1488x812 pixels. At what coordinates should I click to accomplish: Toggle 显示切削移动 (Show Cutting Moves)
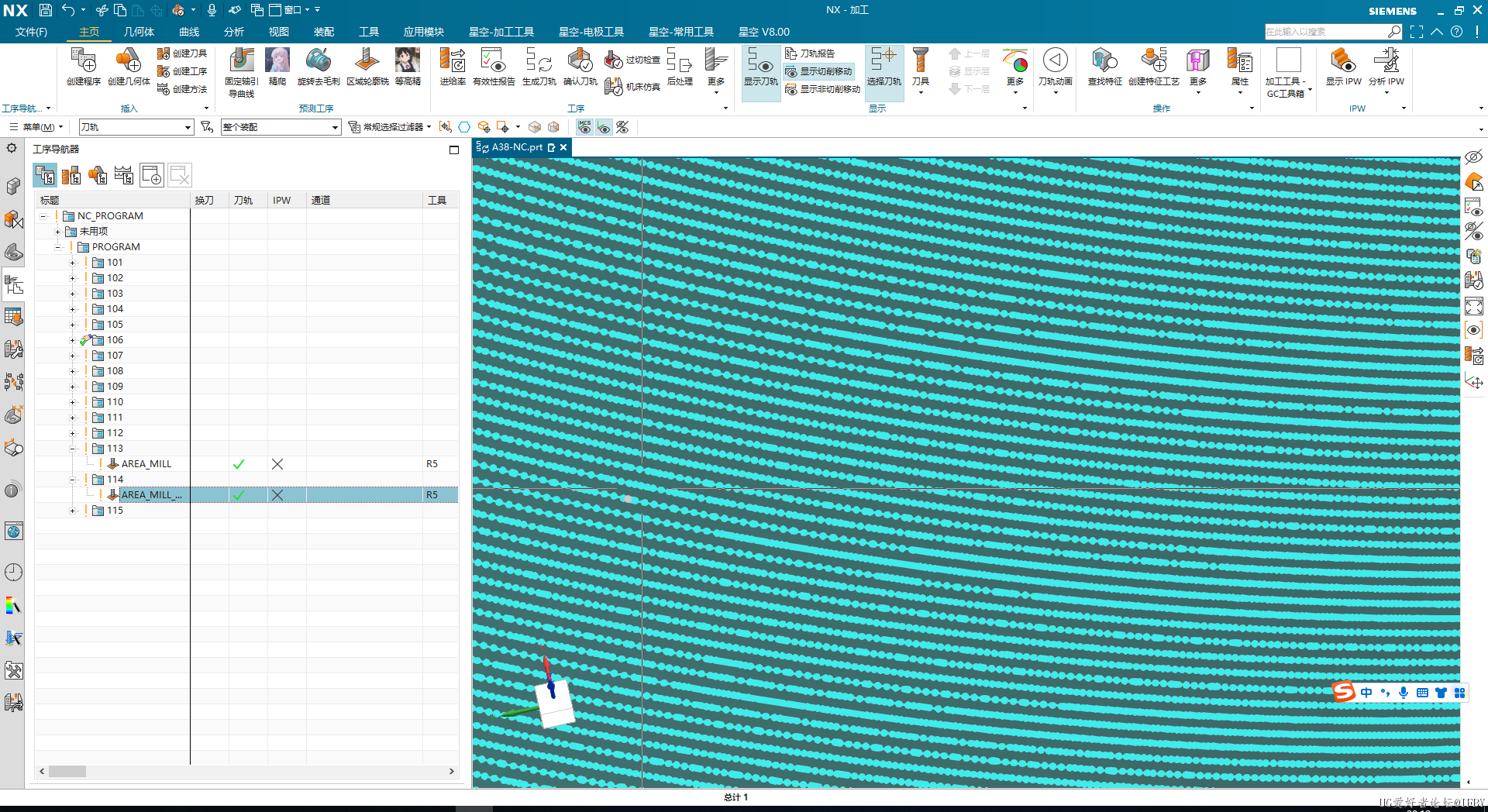pos(818,71)
